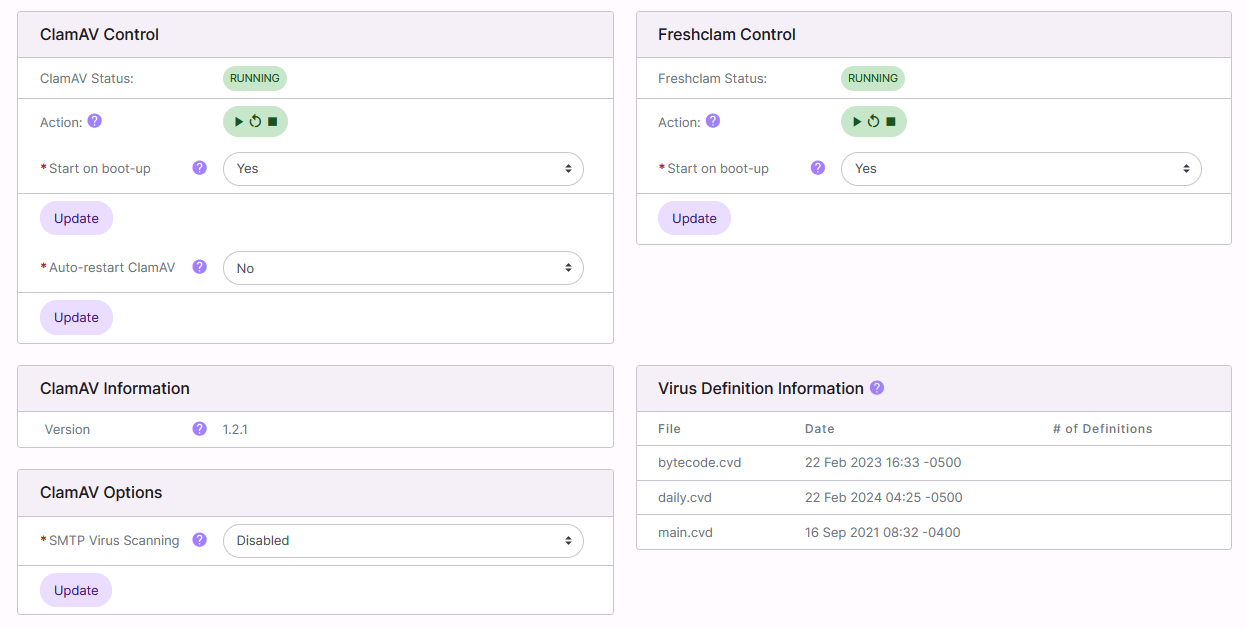Open the help icon next to ClamAV Action
This screenshot has height=629, width=1246.
click(x=94, y=122)
